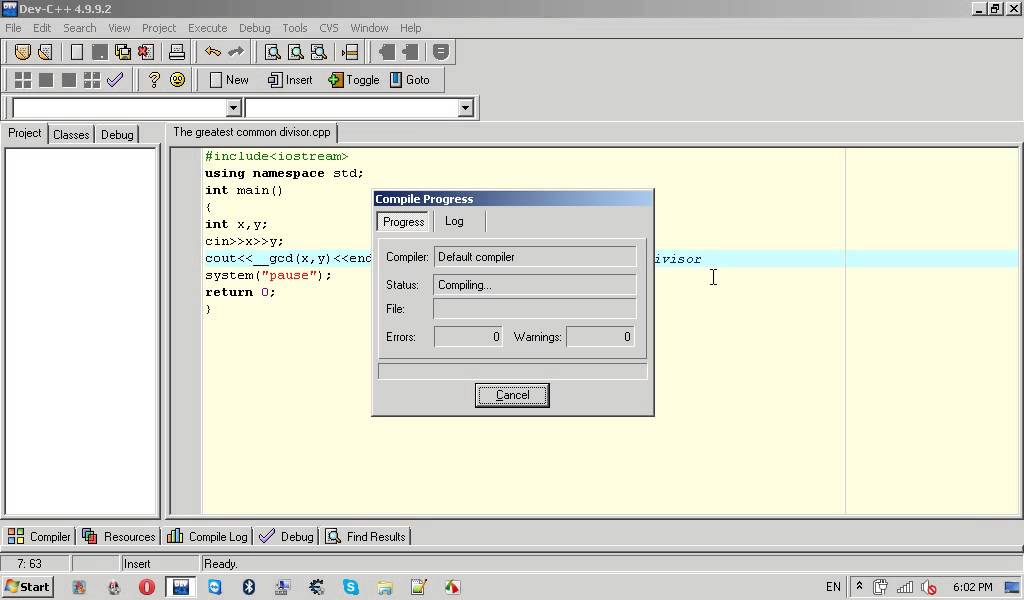
Task: Click the yellow question mark Help icon
Action: coord(153,80)
